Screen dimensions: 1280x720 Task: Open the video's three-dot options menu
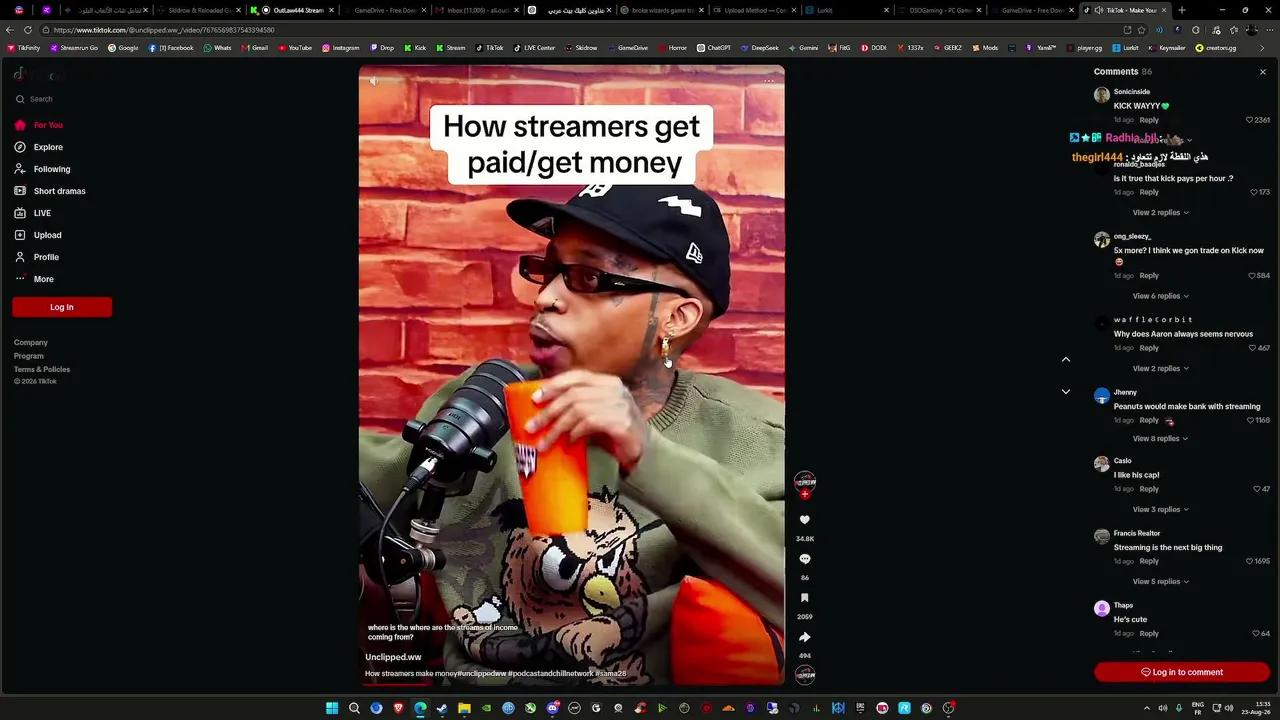[769, 81]
